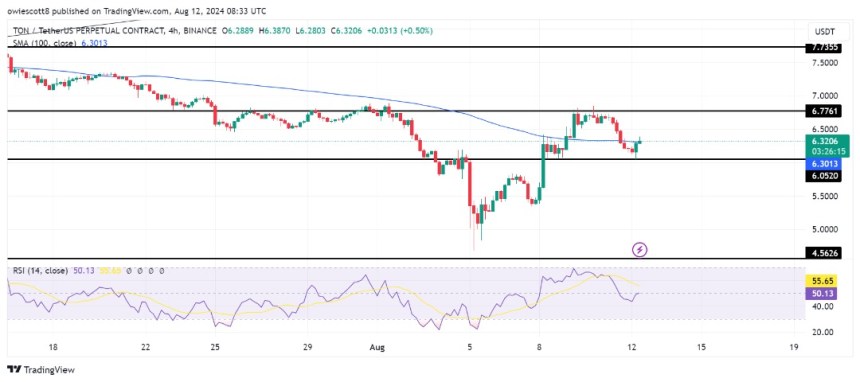860x382 pixels.
Task: Click the purple lightning event icon
Action: 640,250
